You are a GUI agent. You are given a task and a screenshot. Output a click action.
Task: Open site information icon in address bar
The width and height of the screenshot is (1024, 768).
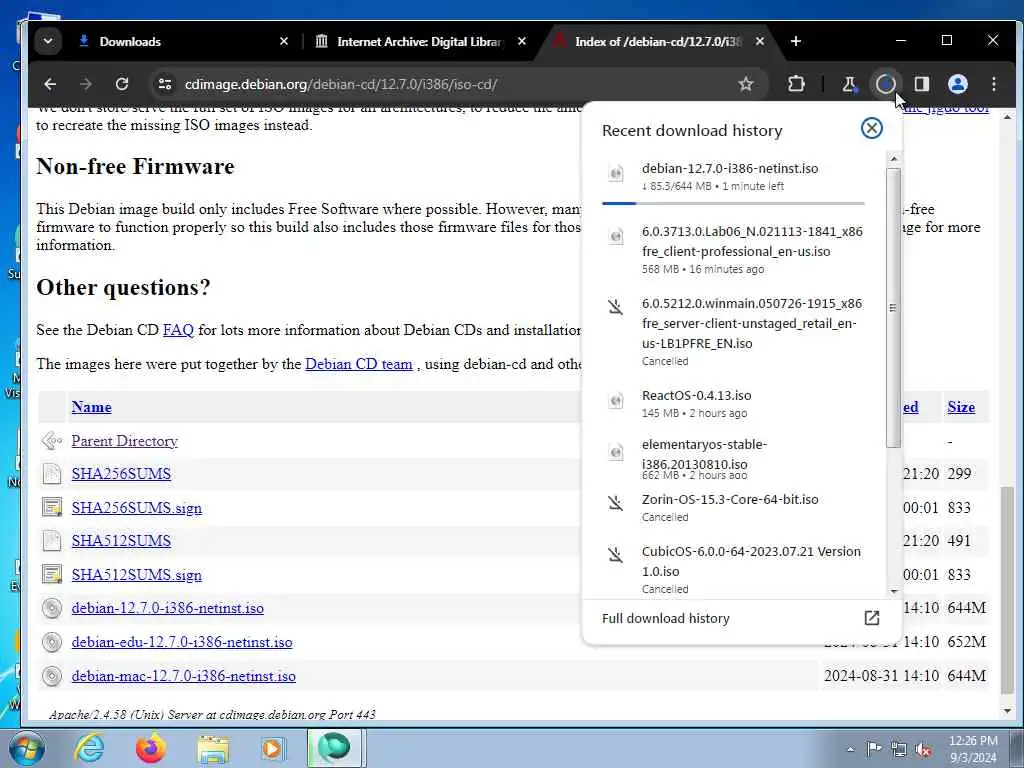point(165,84)
